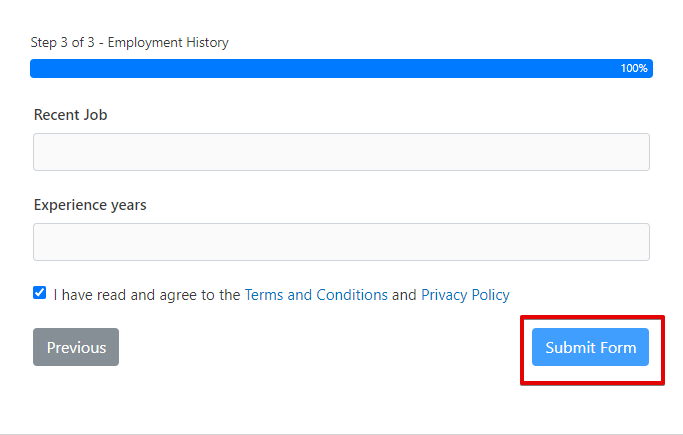Click the word 'Policy' in the privacy link
Screen dimensions: 683x435
coord(487,295)
